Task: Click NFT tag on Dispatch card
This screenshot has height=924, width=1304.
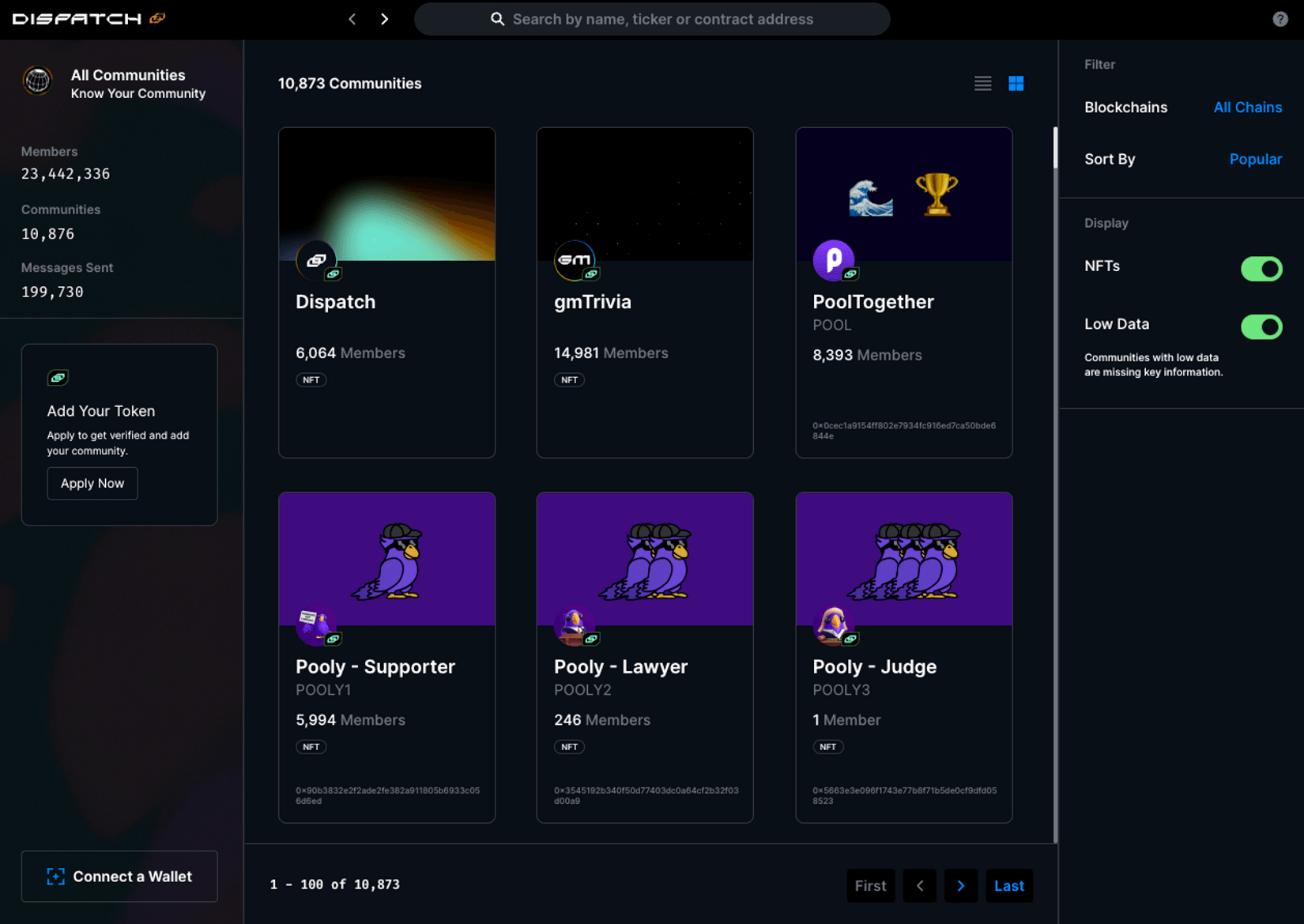Action: pyautogui.click(x=311, y=380)
